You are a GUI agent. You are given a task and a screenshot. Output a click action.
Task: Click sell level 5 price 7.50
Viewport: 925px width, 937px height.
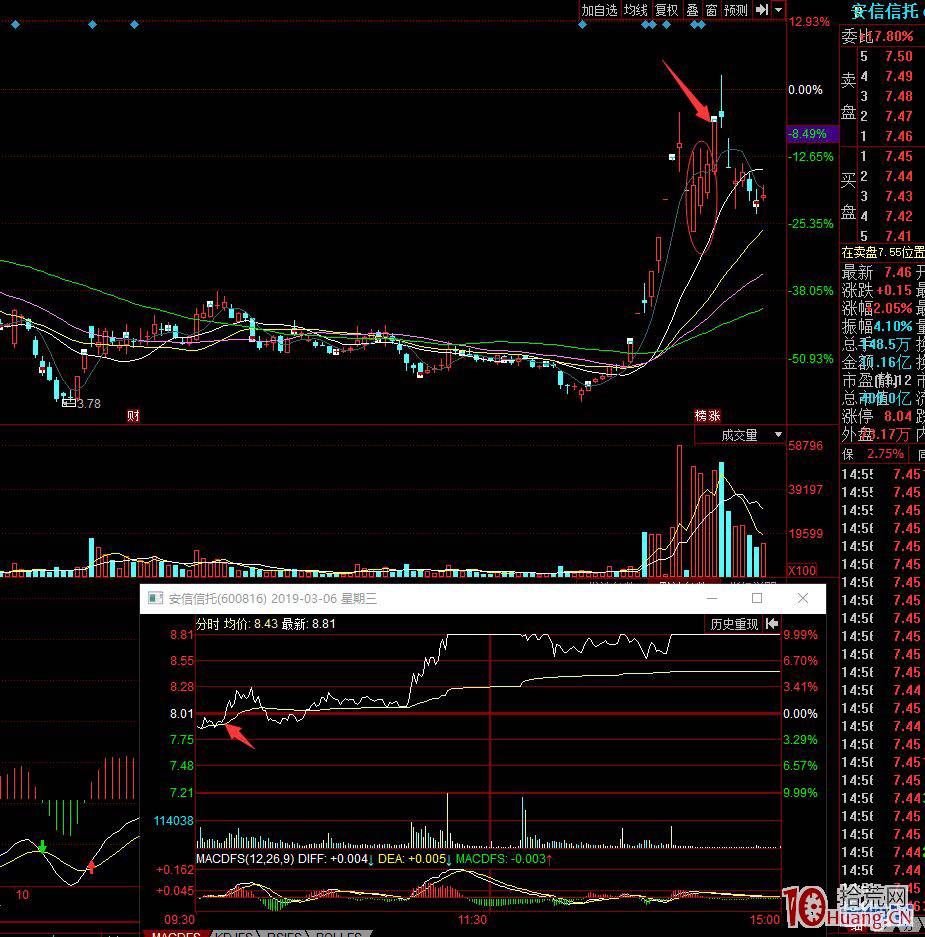point(899,56)
